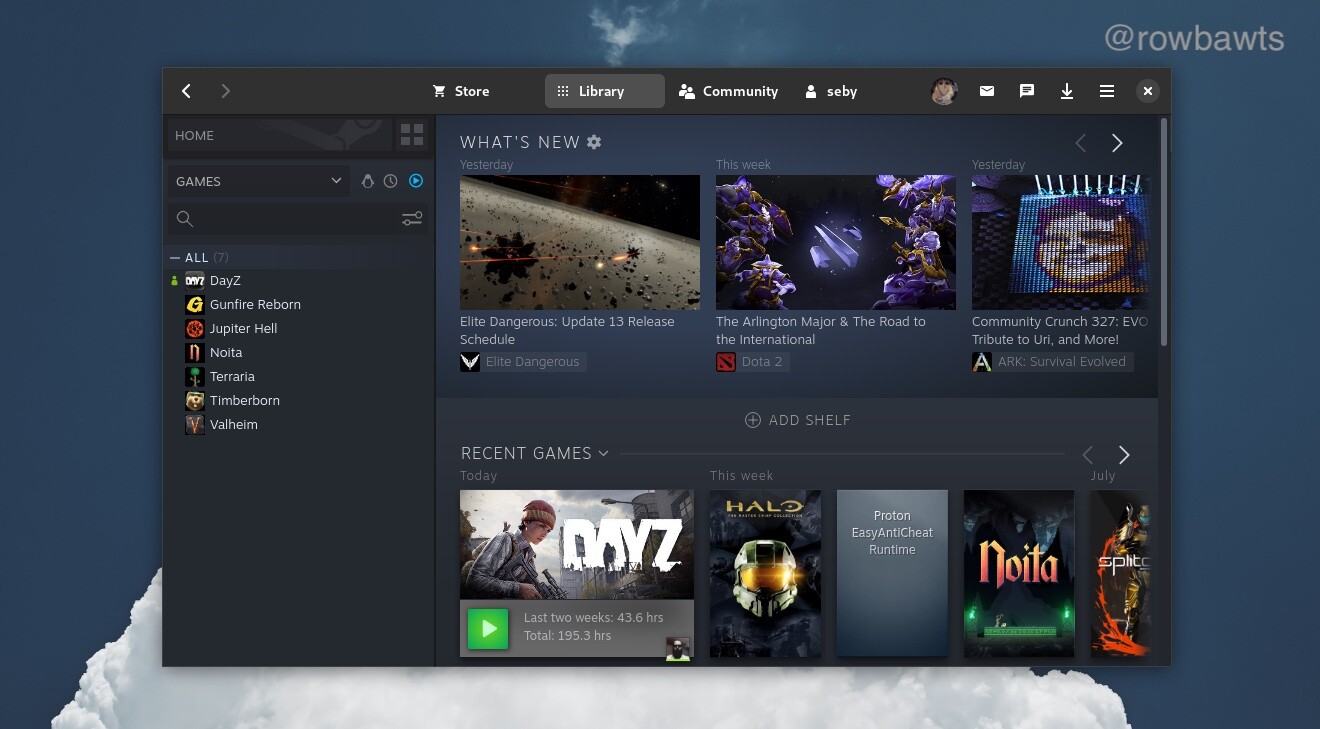Open the Recent Games shelf dropdown
The image size is (1320, 729).
pyautogui.click(x=603, y=454)
